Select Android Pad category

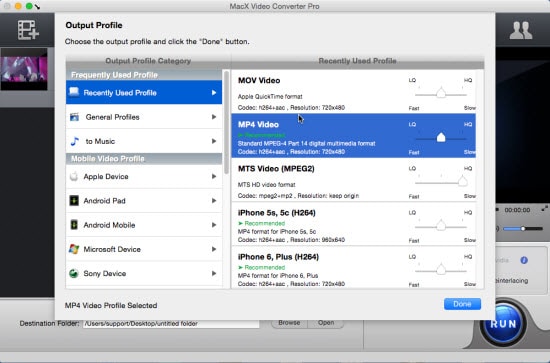tap(144, 201)
